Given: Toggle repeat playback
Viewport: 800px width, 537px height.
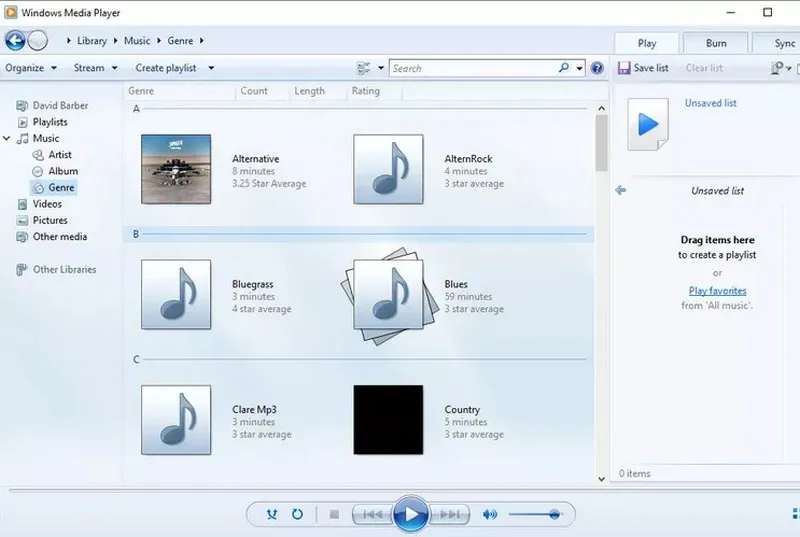Looking at the screenshot, I should click(x=297, y=515).
